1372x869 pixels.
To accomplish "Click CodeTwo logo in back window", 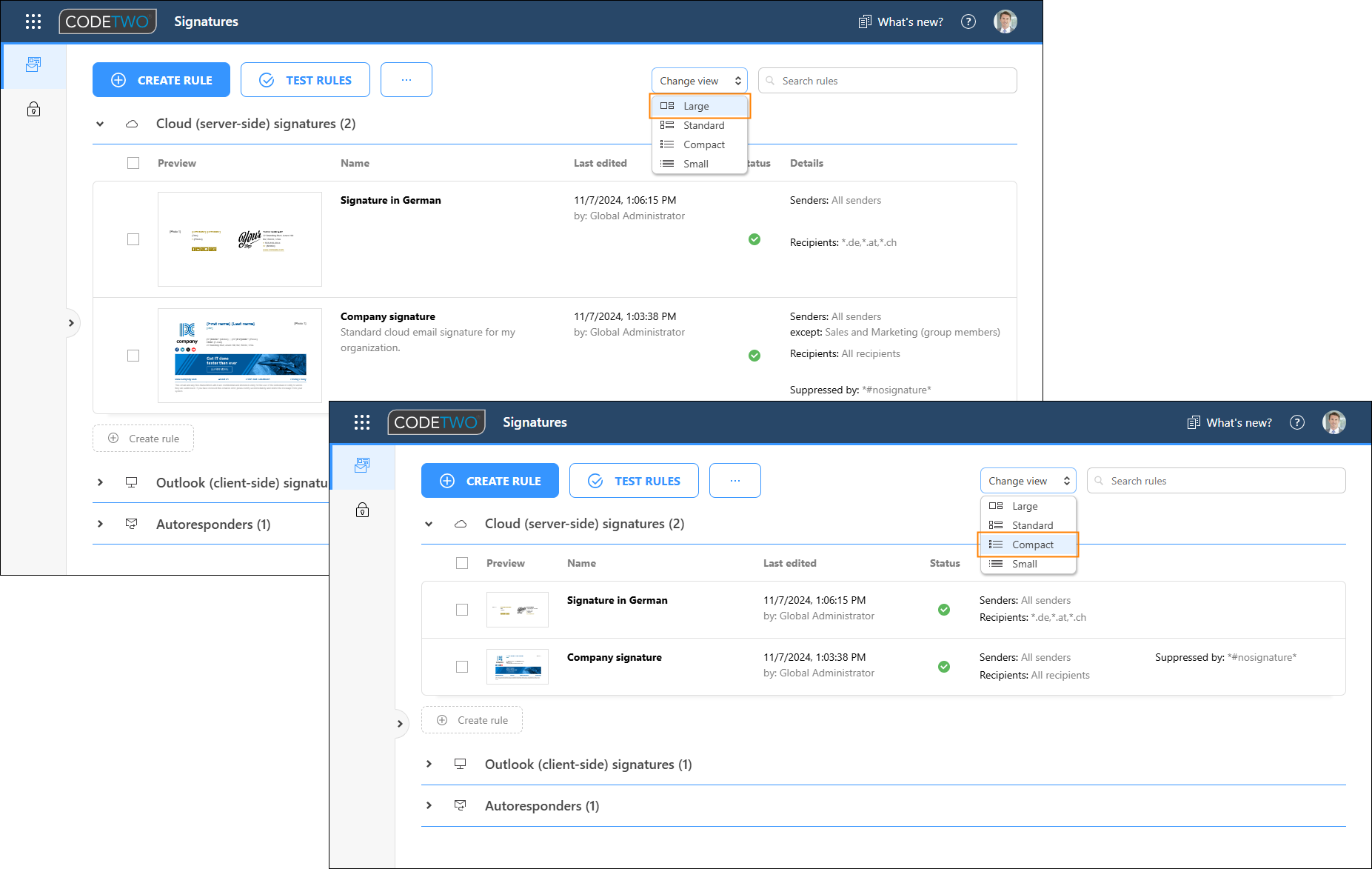I will tap(108, 21).
